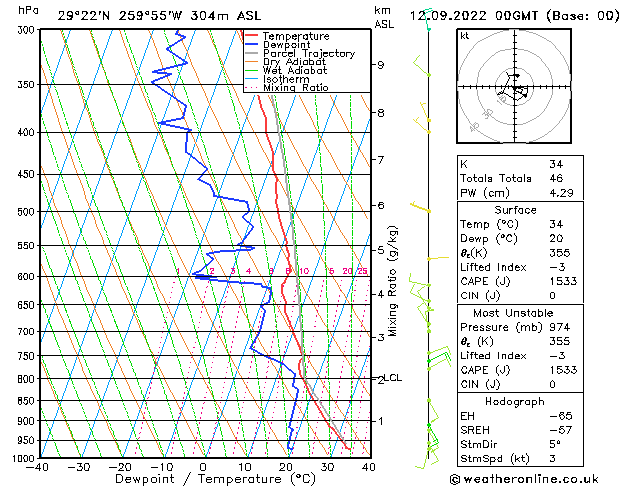Image resolution: width=629 pixels, height=486 pixels.
Task: Click the StmDir value 5°
Action: point(555,444)
